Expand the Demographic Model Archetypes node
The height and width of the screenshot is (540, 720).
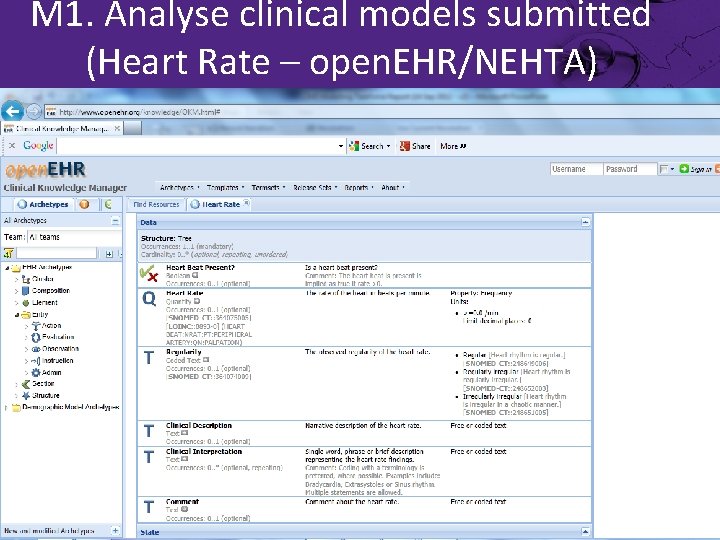[x=6, y=407]
